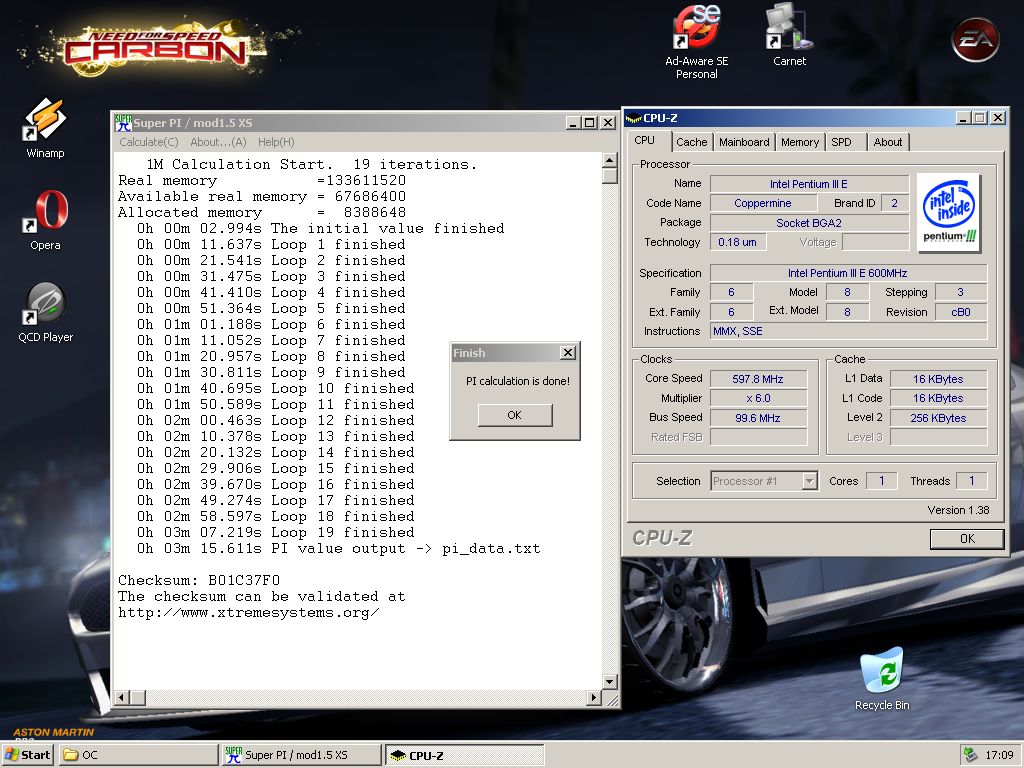Click the xtremesystems.org URL text
The height and width of the screenshot is (768, 1024).
[248, 613]
